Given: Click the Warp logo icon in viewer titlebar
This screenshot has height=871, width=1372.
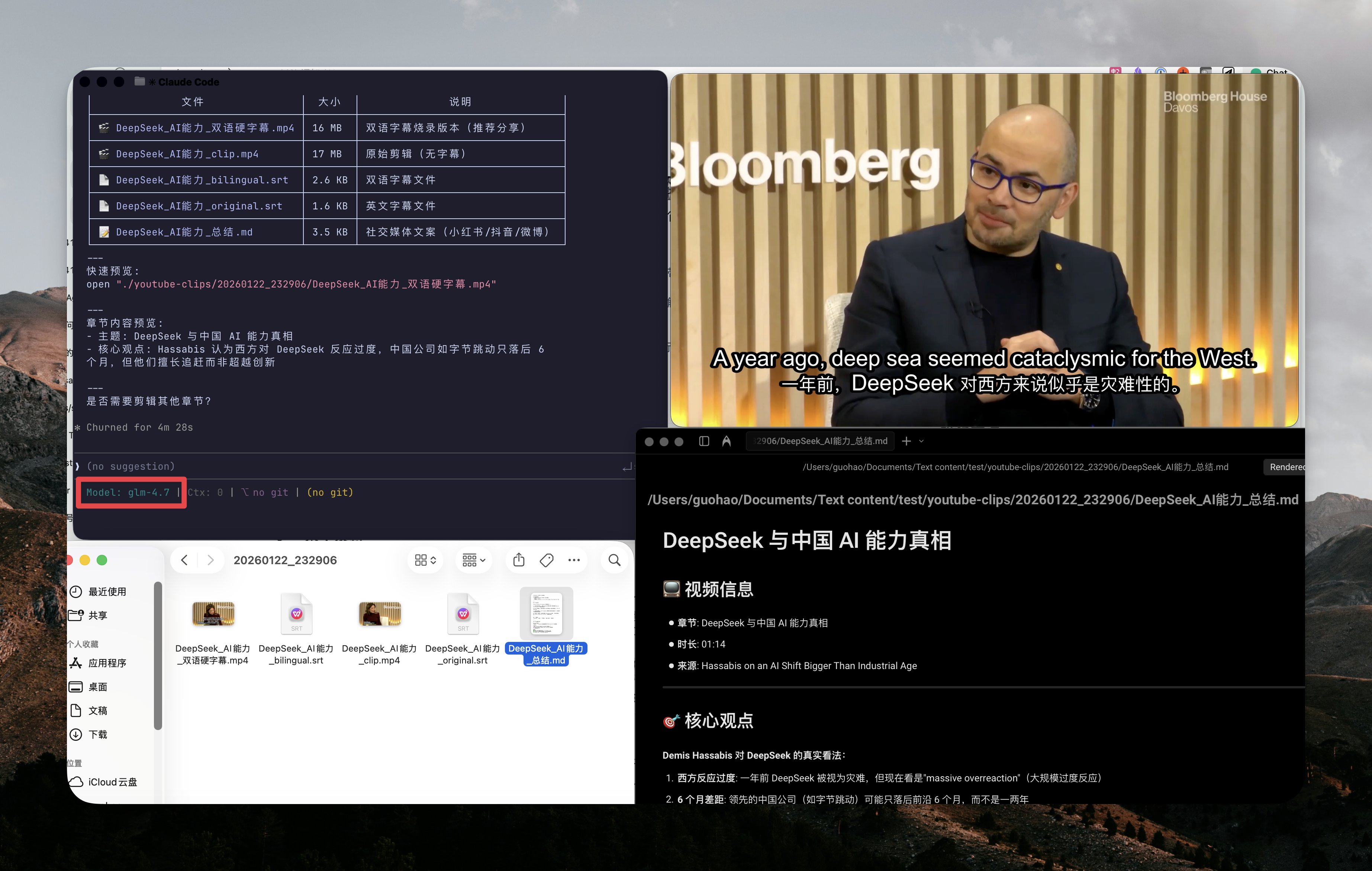Looking at the screenshot, I should click(x=727, y=441).
